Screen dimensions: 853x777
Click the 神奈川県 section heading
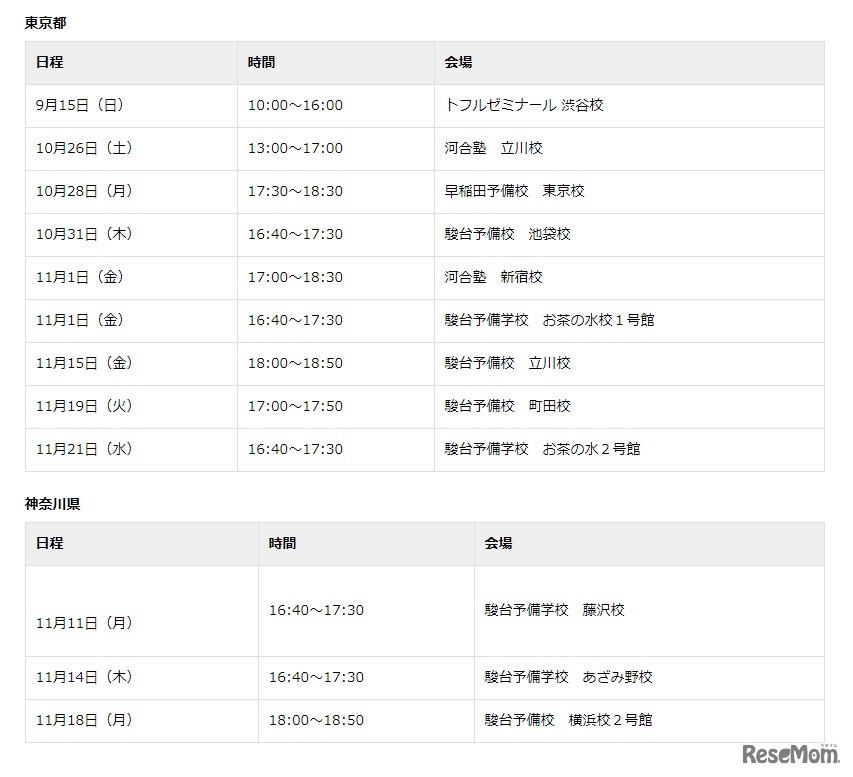click(x=53, y=504)
